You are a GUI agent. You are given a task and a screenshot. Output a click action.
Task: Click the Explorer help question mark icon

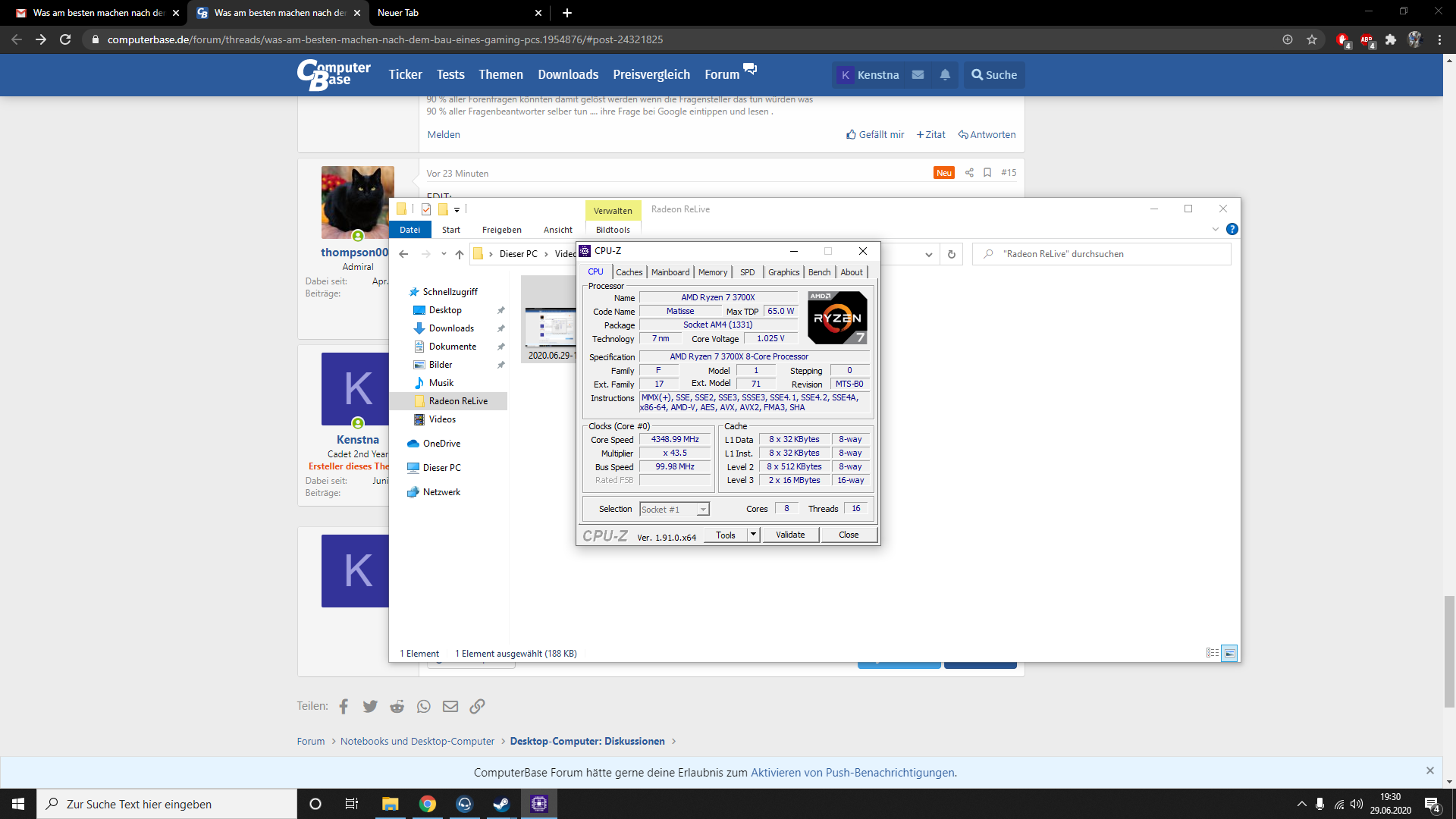coord(1232,229)
